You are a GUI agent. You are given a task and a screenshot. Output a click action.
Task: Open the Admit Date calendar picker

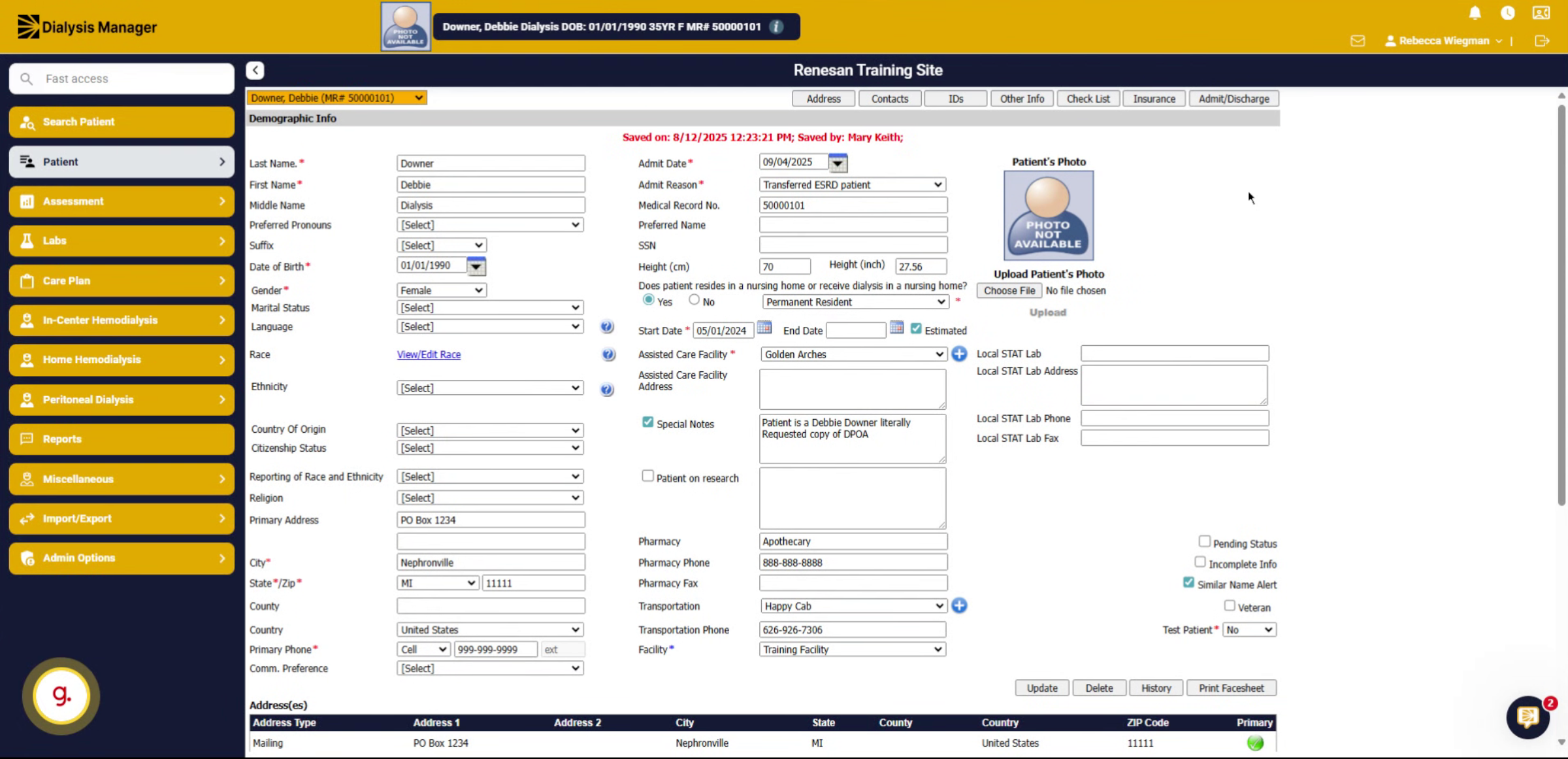click(x=838, y=163)
